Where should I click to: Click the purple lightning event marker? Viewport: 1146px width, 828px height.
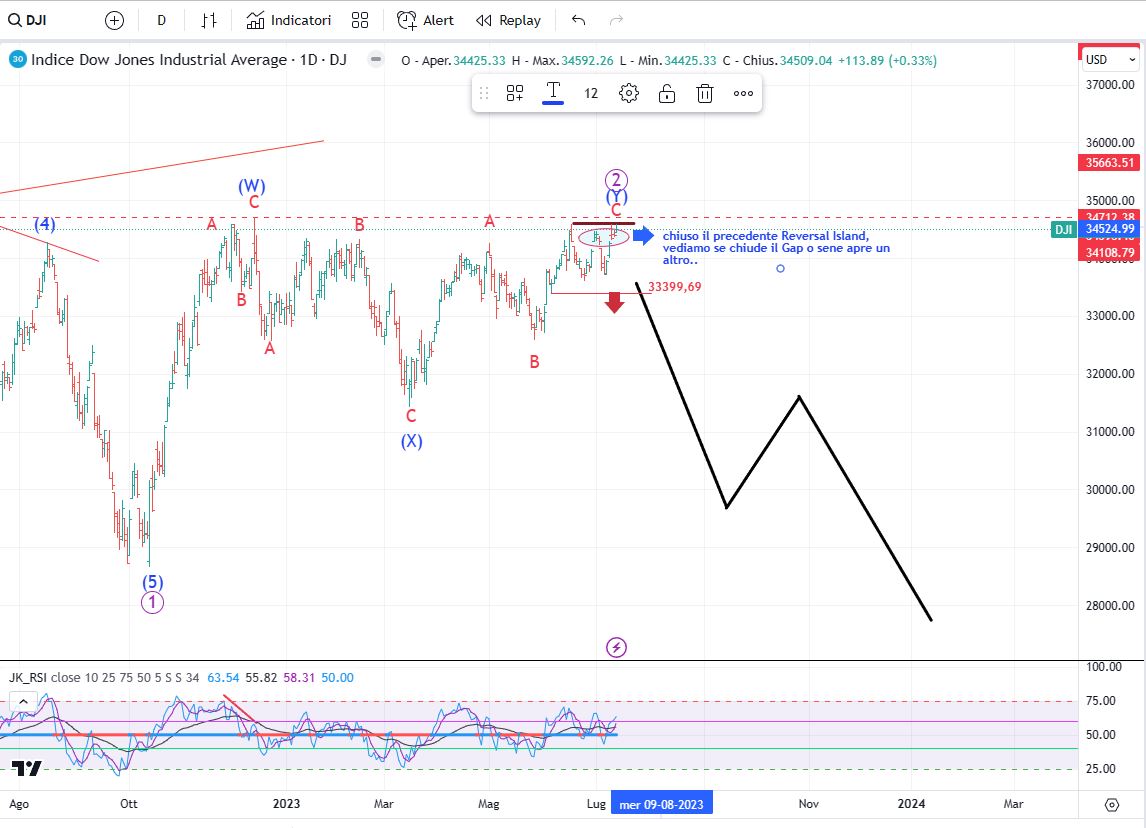tap(616, 647)
